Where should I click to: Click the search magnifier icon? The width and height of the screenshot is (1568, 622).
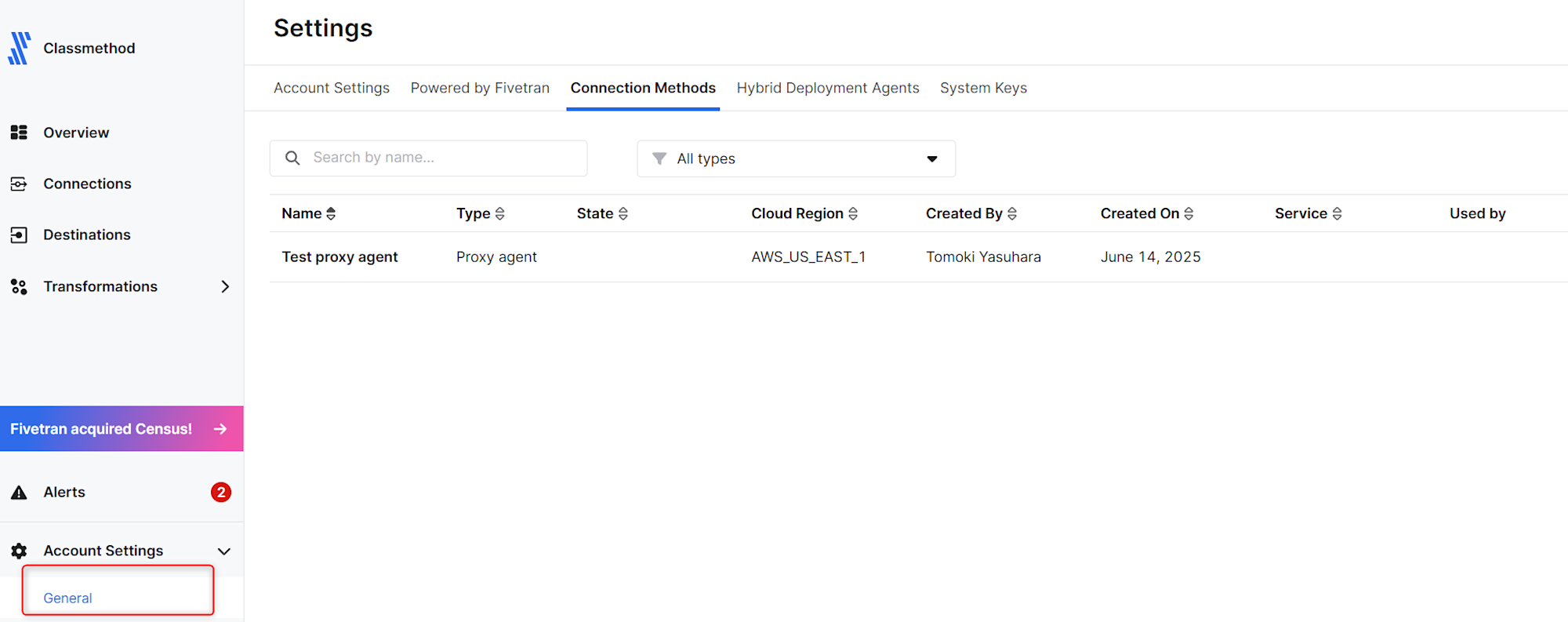click(292, 158)
